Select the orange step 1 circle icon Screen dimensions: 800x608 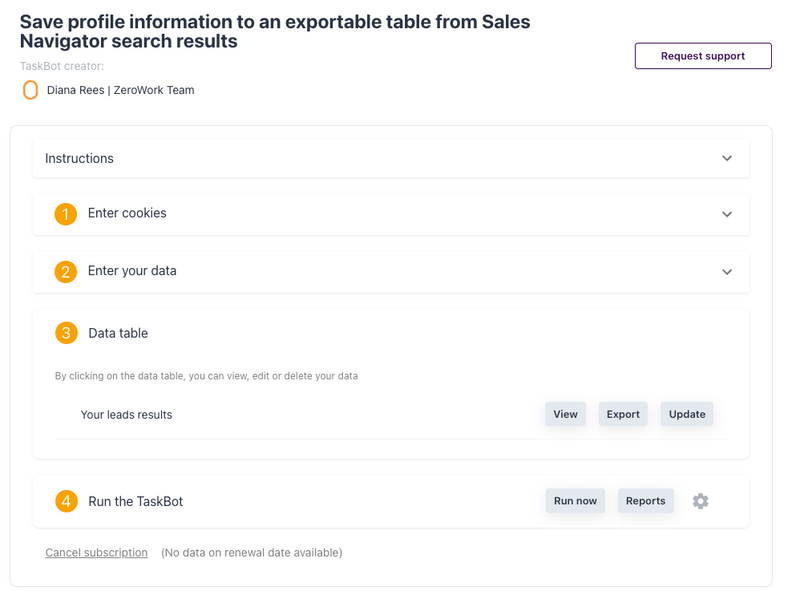pos(65,214)
